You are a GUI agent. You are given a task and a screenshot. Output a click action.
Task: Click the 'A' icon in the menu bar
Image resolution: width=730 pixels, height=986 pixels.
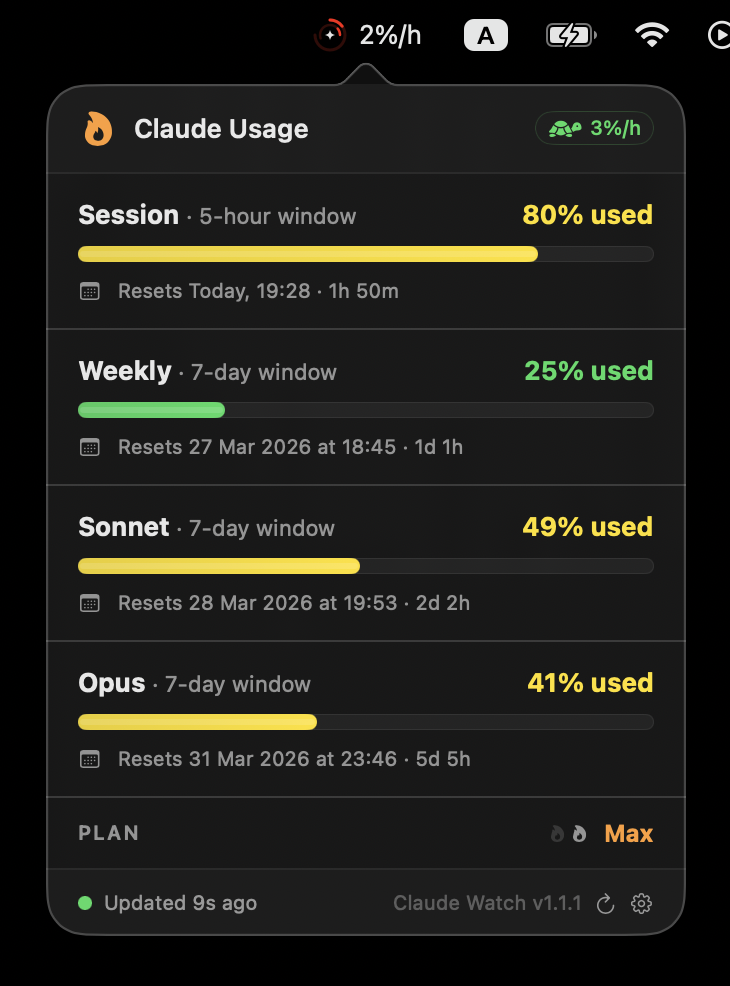[486, 34]
